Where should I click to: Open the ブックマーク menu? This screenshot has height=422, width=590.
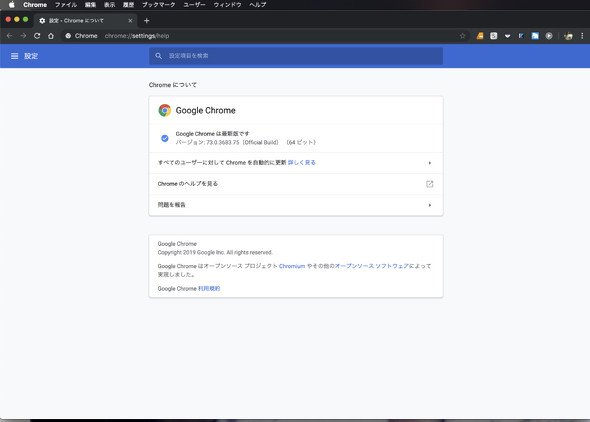tap(159, 5)
